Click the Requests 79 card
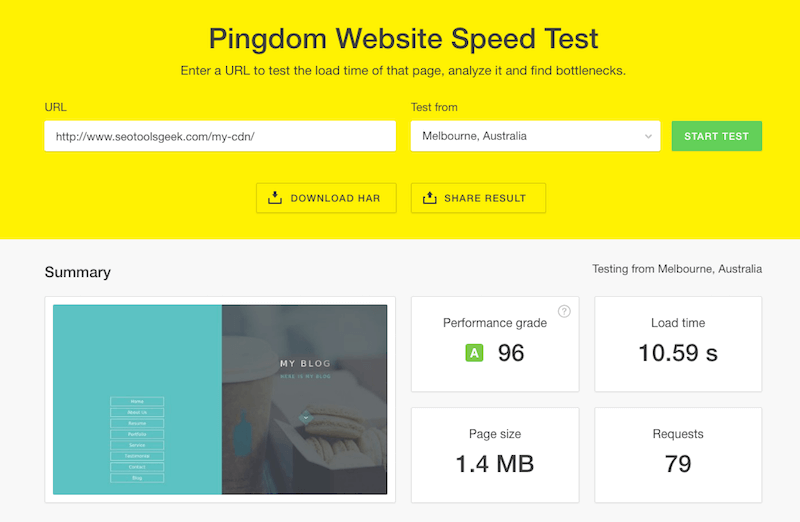Image resolution: width=800 pixels, height=522 pixels. [x=678, y=455]
